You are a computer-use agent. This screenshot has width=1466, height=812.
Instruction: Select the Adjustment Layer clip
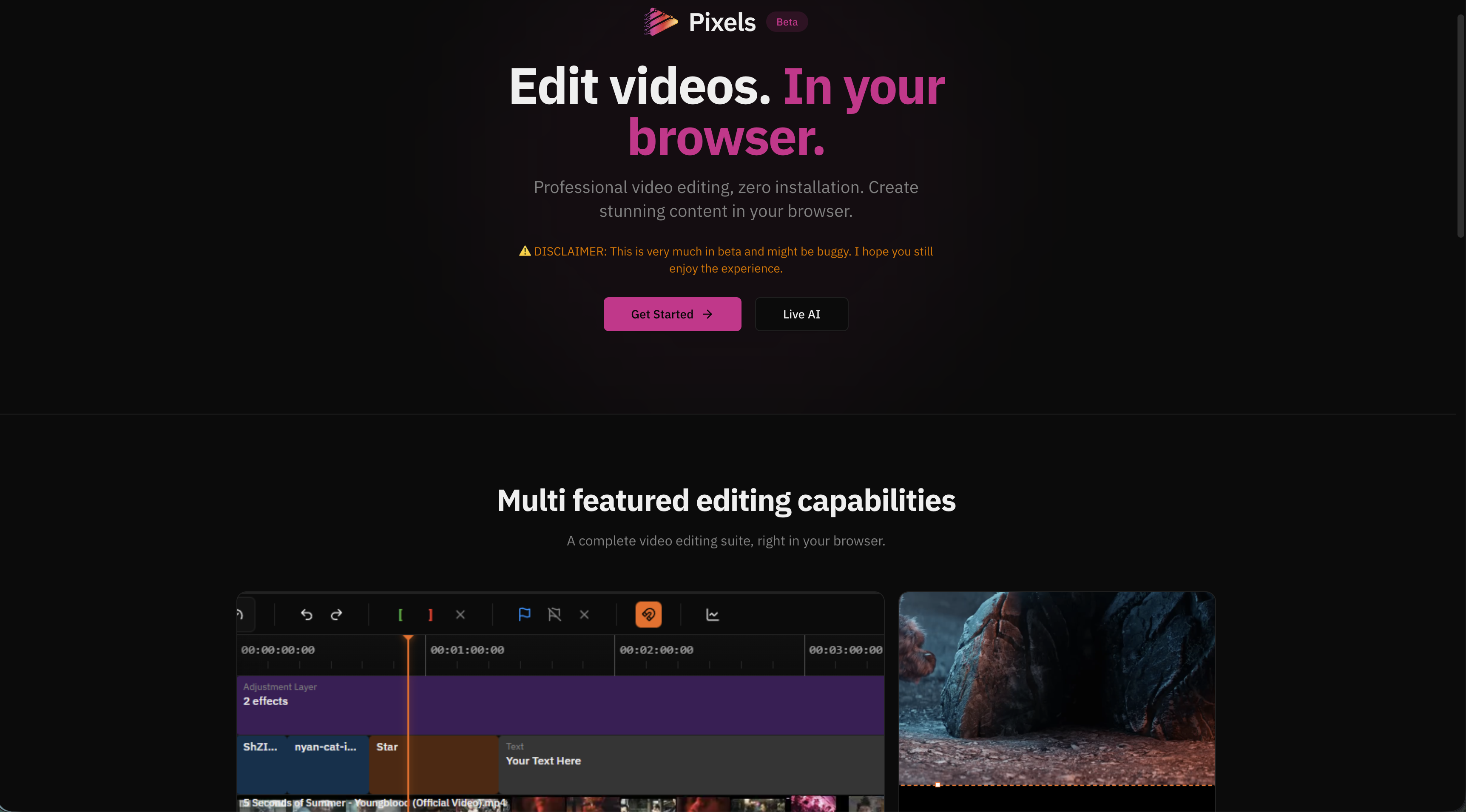pos(626,706)
